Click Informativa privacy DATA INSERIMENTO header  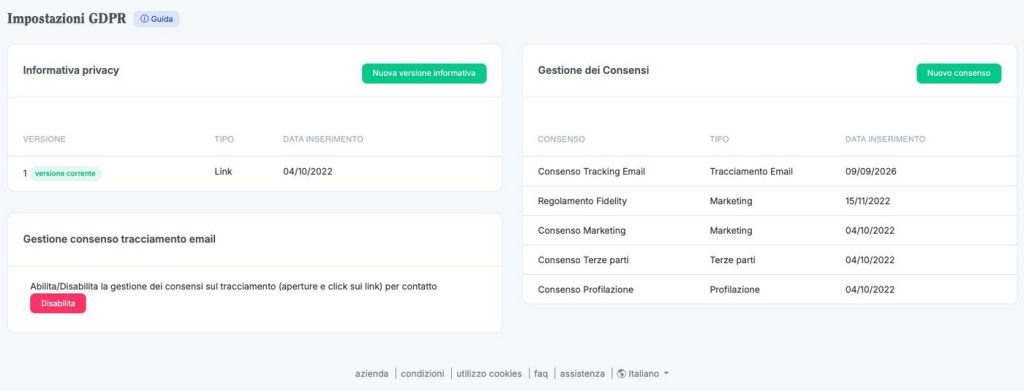pos(323,139)
